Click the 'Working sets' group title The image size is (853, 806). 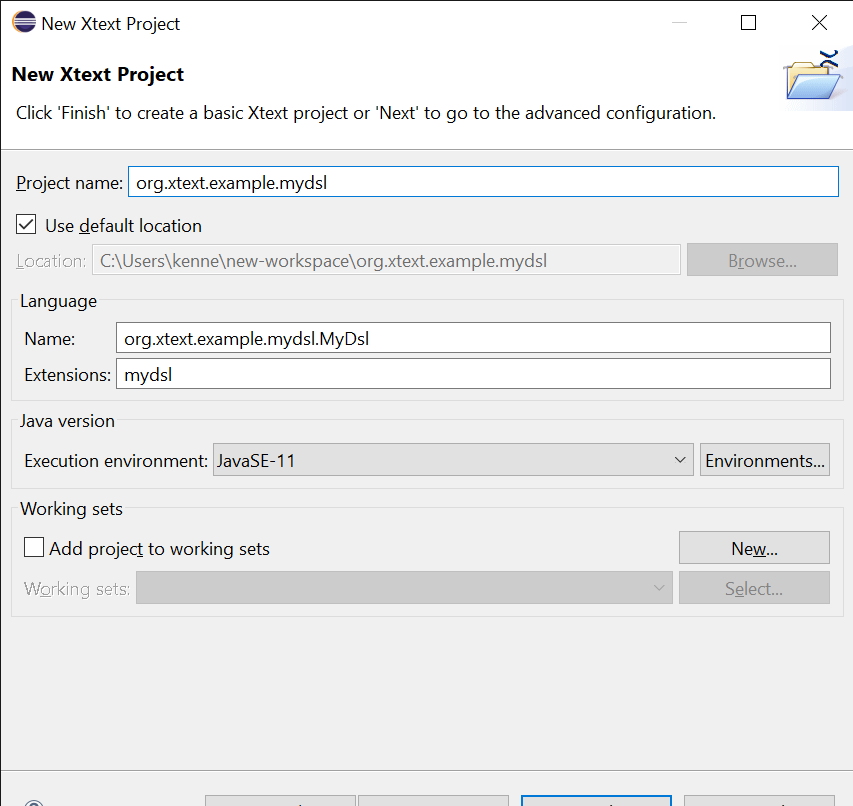coord(71,509)
